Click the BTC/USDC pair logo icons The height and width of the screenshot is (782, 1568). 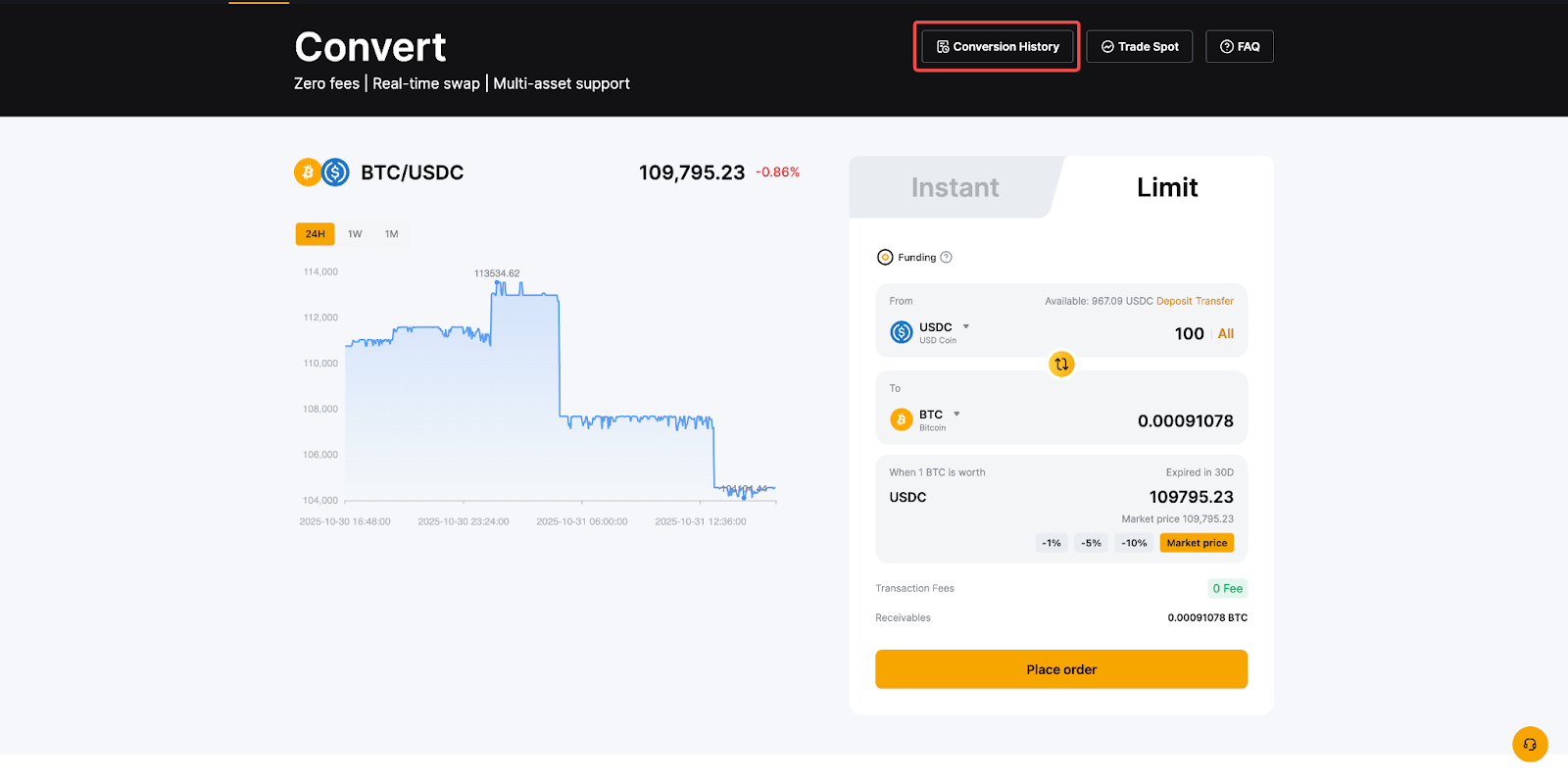pos(321,172)
